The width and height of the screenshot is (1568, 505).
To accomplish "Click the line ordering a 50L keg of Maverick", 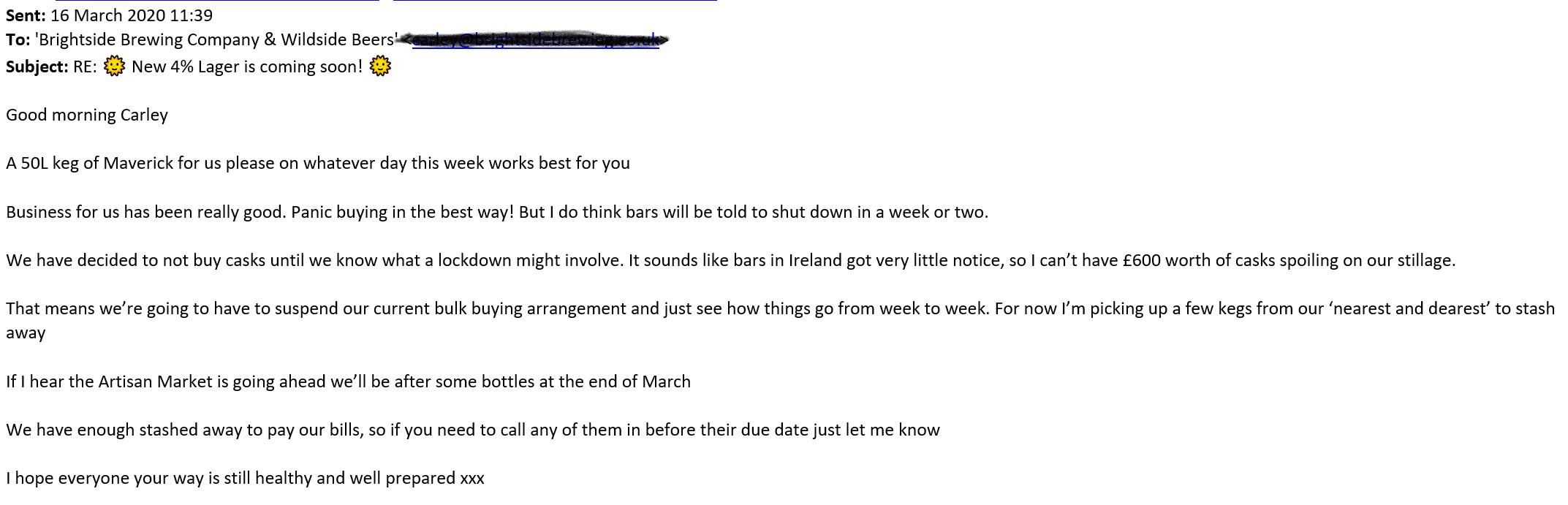I will click(318, 163).
